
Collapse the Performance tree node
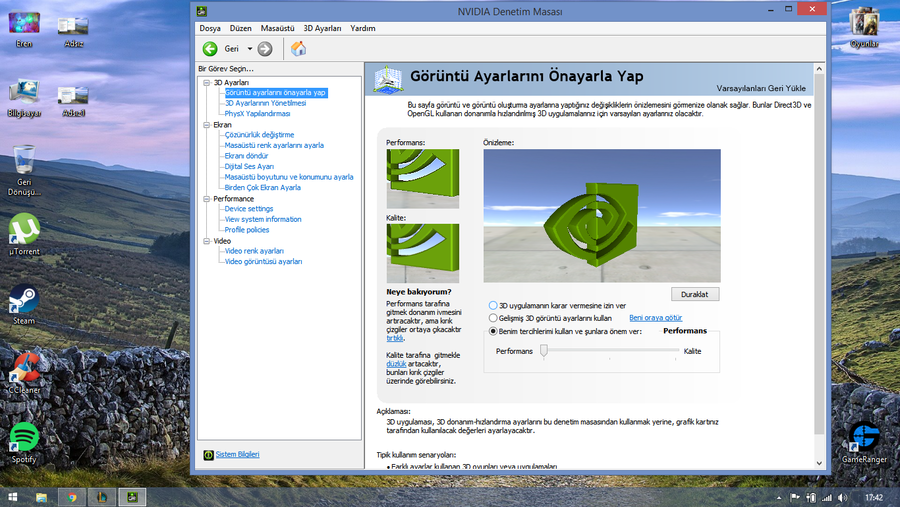(x=207, y=199)
